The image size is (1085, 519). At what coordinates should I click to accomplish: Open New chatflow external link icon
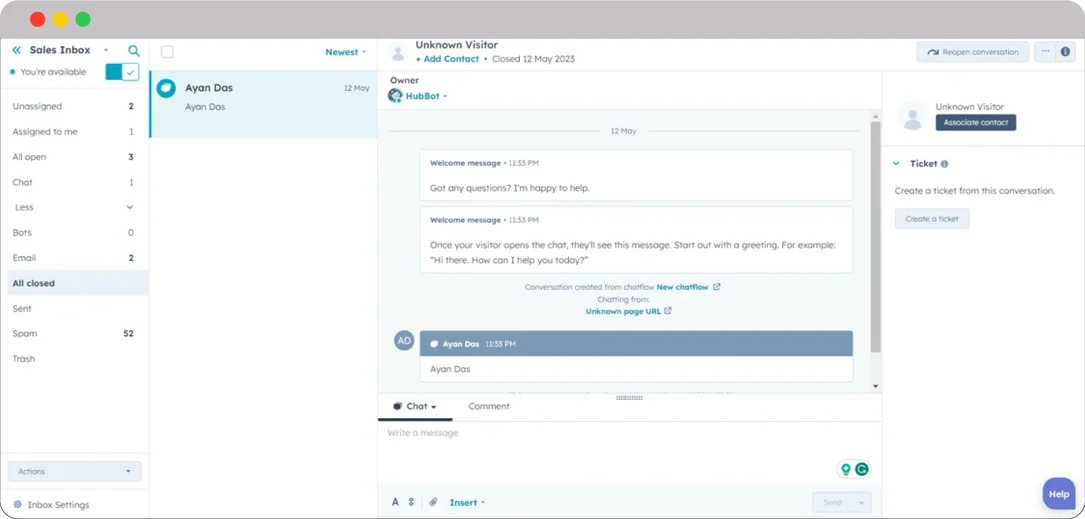pos(716,286)
